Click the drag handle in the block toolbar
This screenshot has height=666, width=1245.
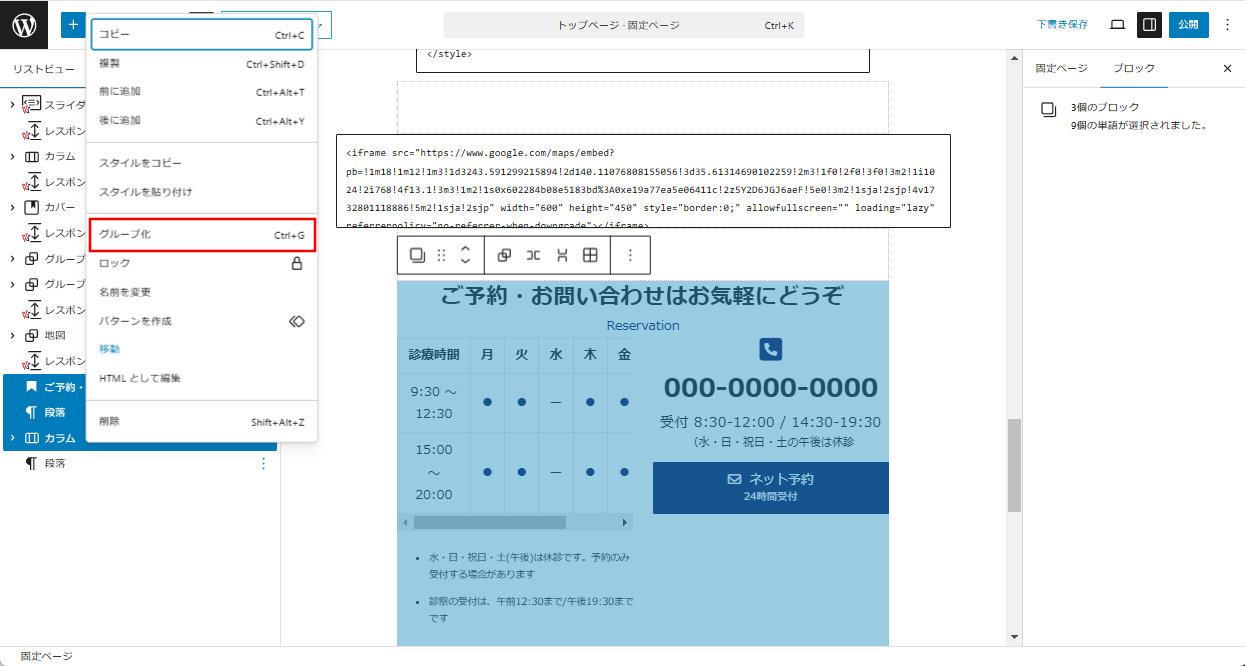pyautogui.click(x=441, y=255)
